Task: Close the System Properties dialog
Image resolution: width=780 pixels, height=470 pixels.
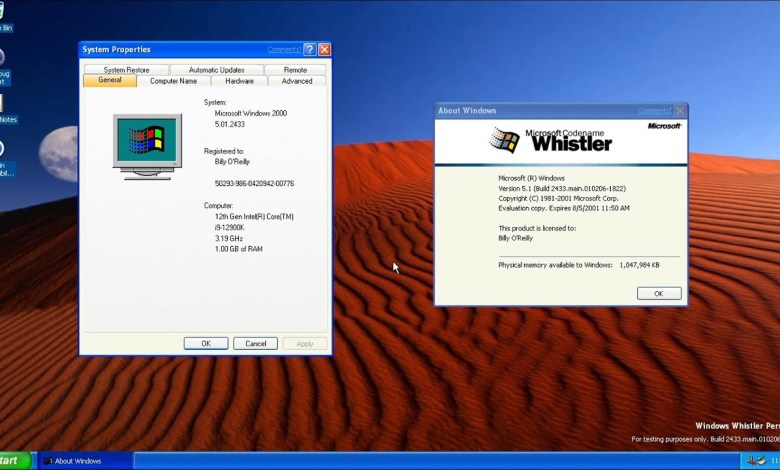Action: click(x=324, y=49)
